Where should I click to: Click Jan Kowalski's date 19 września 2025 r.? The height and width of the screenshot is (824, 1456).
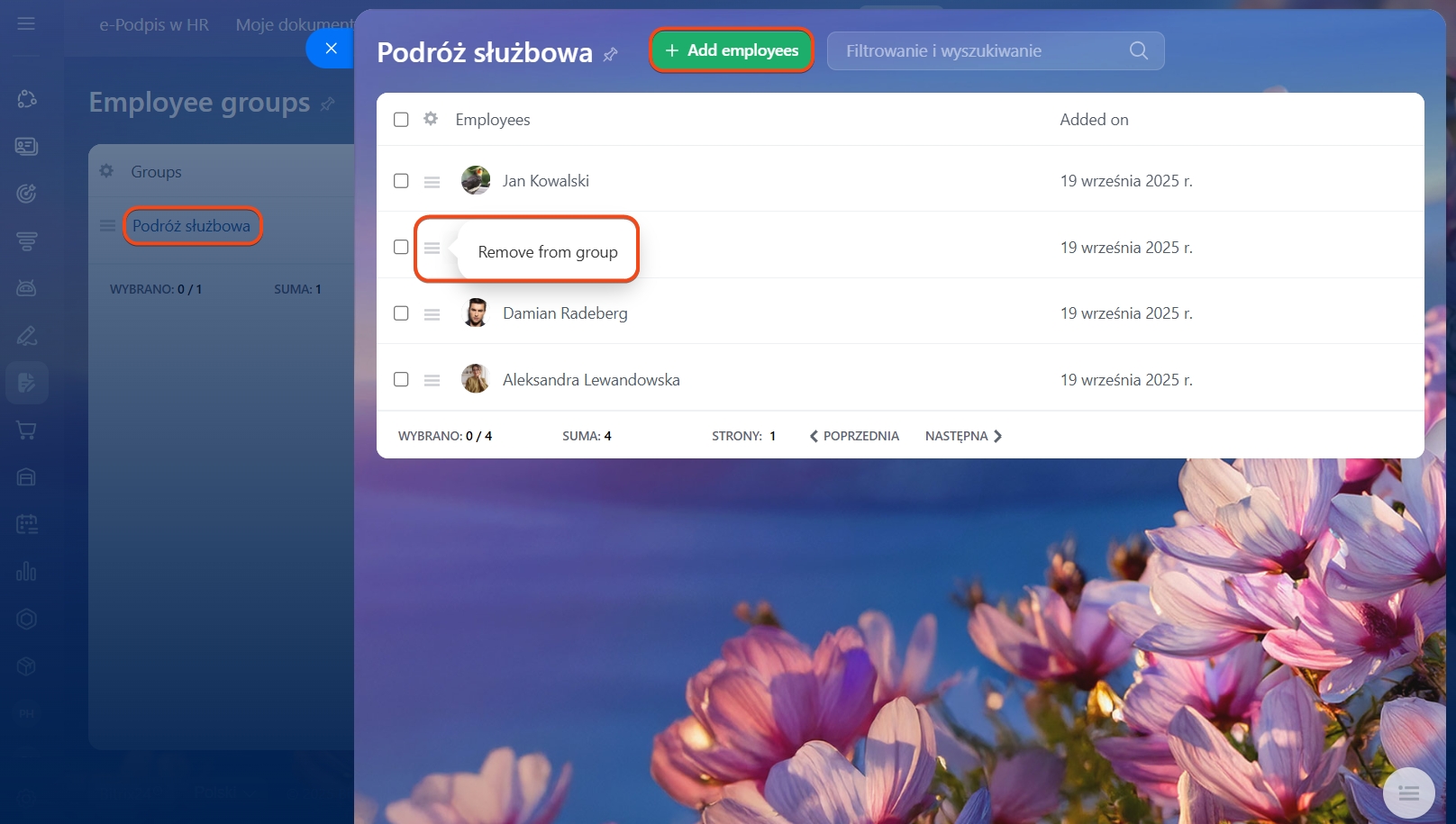coord(1126,181)
